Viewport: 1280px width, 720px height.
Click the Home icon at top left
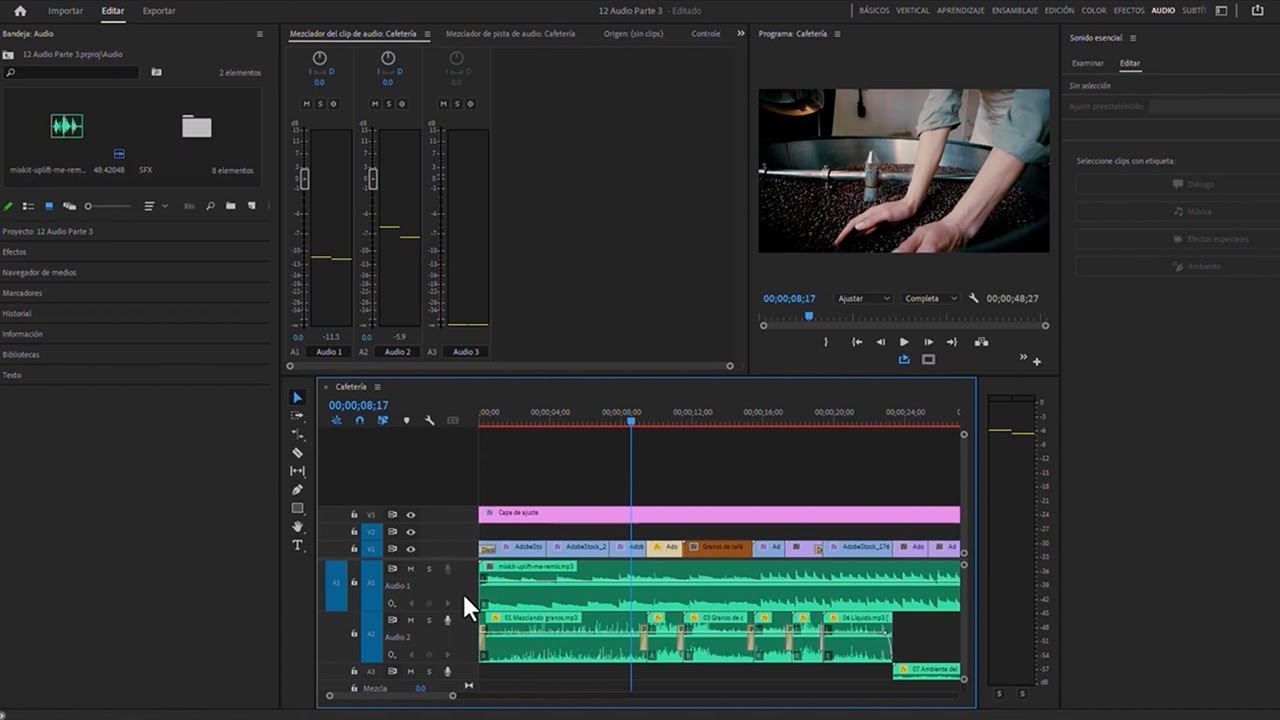[20, 11]
